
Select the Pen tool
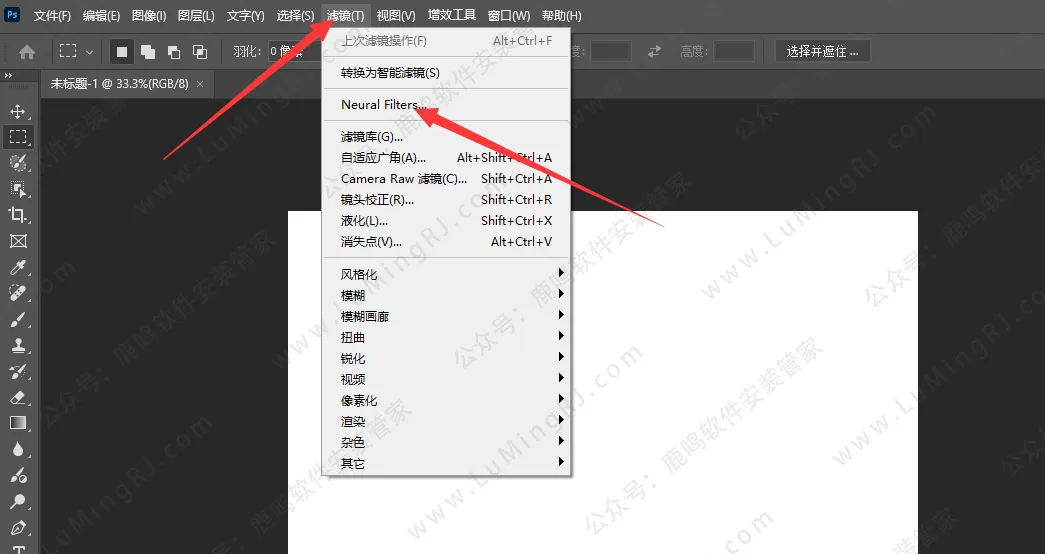(18, 528)
